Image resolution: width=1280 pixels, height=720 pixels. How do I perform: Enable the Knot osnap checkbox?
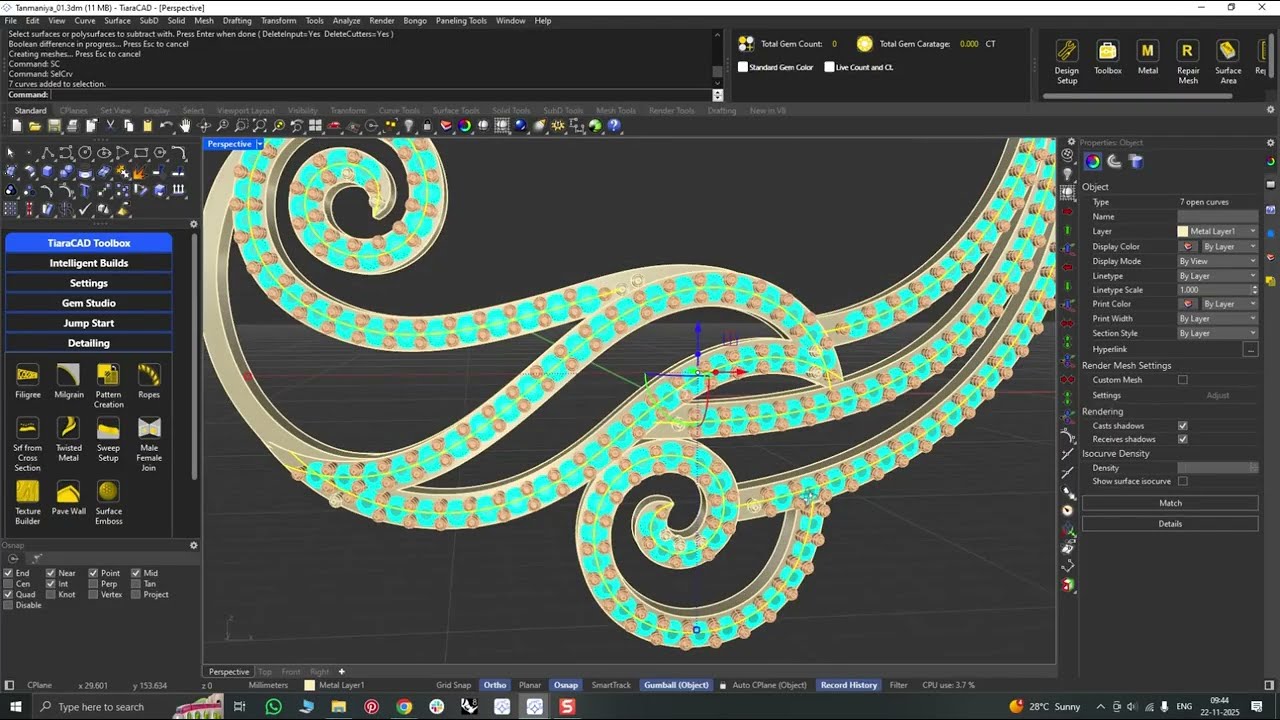[x=51, y=595]
